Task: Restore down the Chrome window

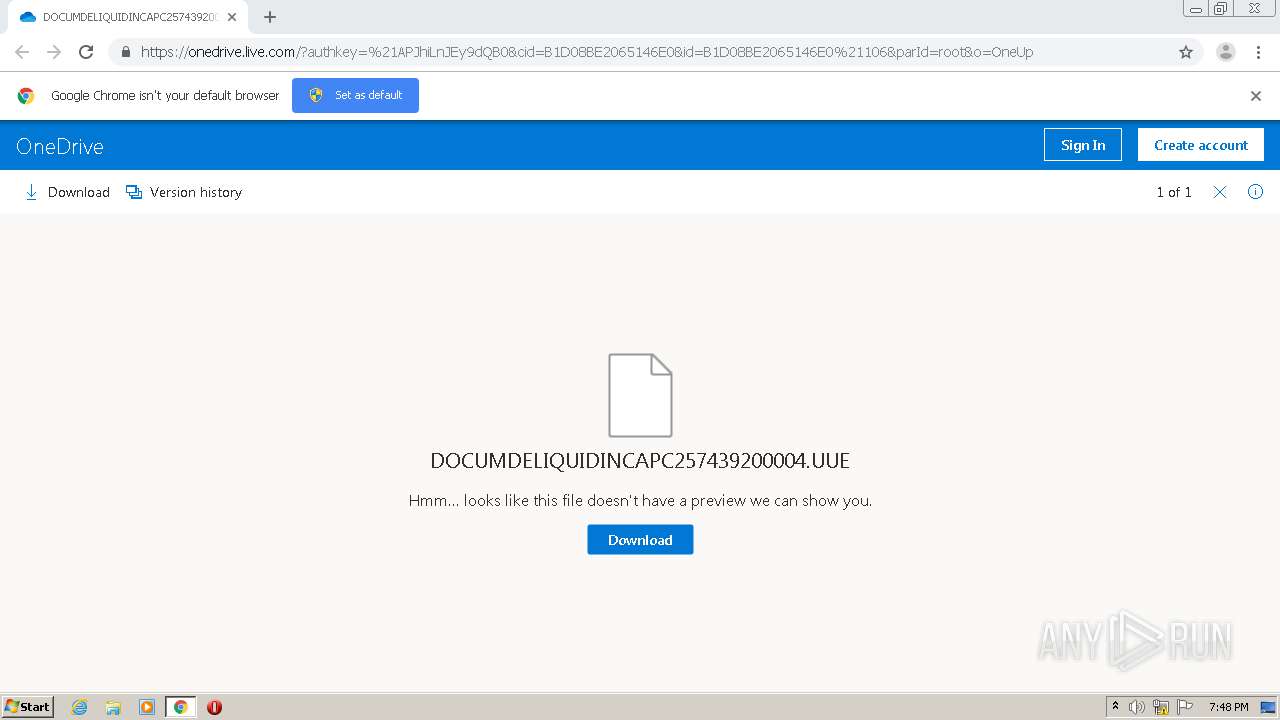Action: (1220, 8)
